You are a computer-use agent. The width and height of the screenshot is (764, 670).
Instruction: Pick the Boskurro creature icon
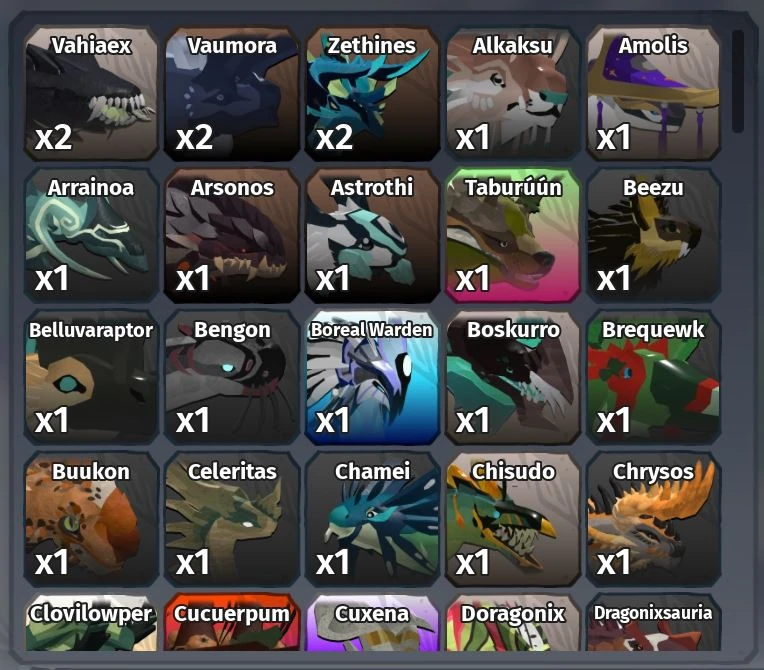coord(512,378)
